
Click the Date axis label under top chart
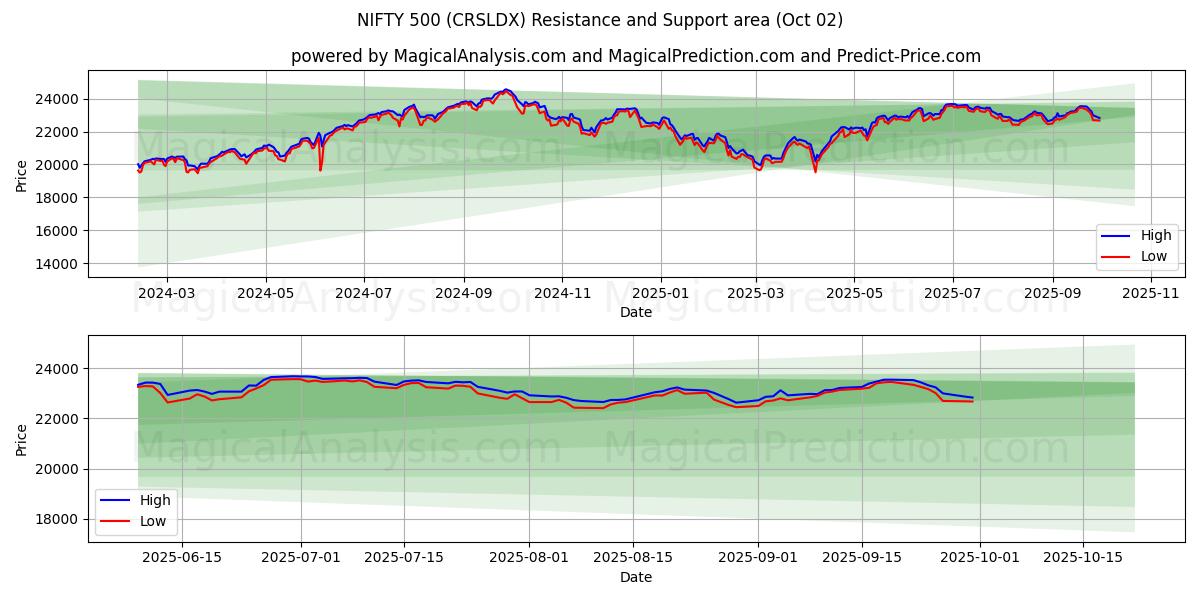click(635, 312)
